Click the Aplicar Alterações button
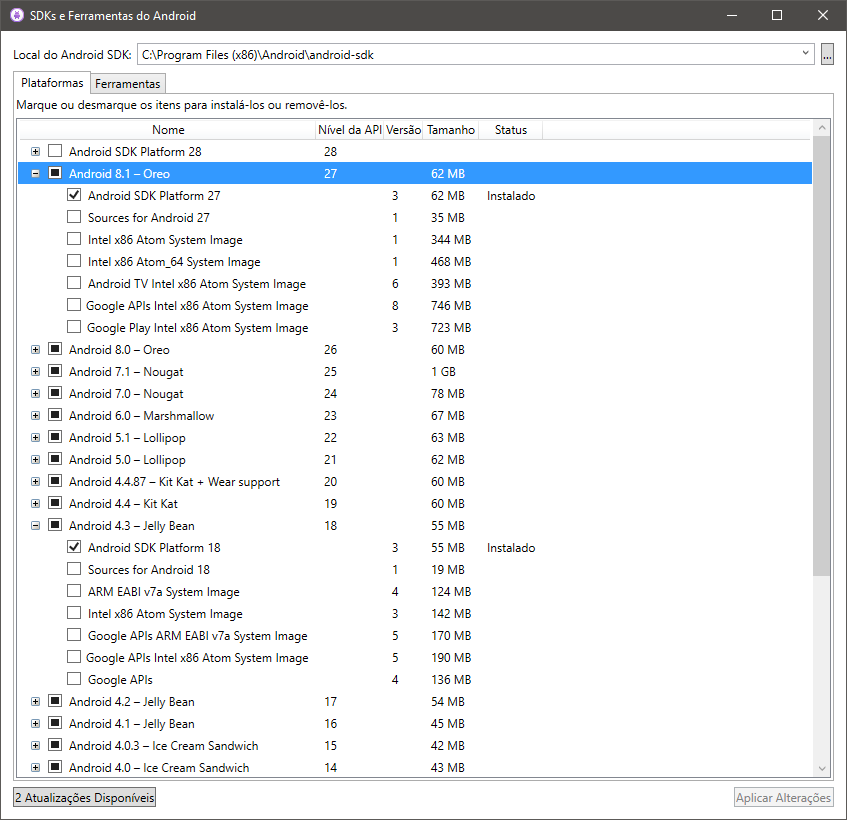This screenshot has width=847, height=820. (x=783, y=798)
